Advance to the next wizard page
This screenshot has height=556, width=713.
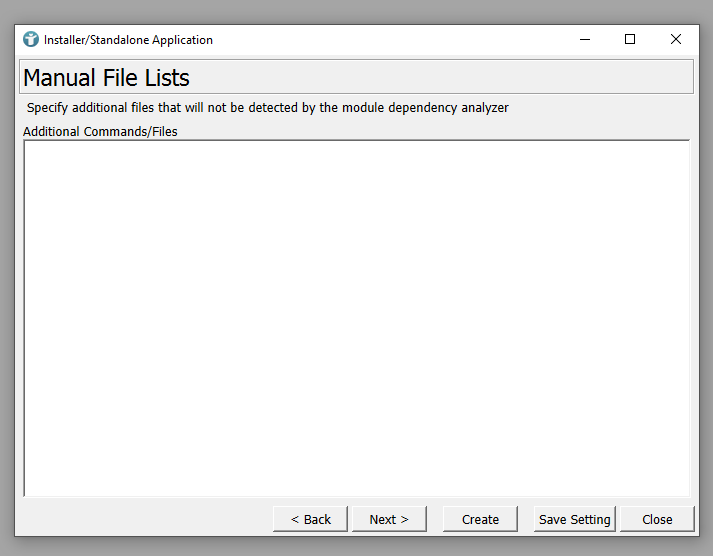(x=389, y=519)
